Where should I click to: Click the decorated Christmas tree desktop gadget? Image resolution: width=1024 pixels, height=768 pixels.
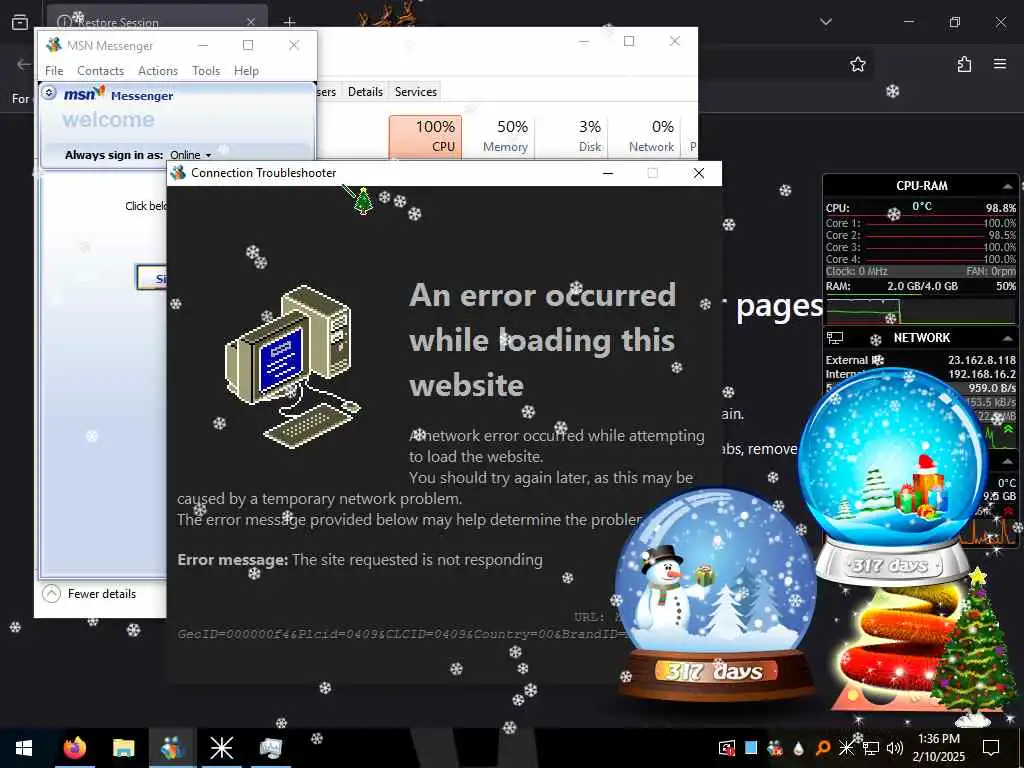click(x=973, y=647)
